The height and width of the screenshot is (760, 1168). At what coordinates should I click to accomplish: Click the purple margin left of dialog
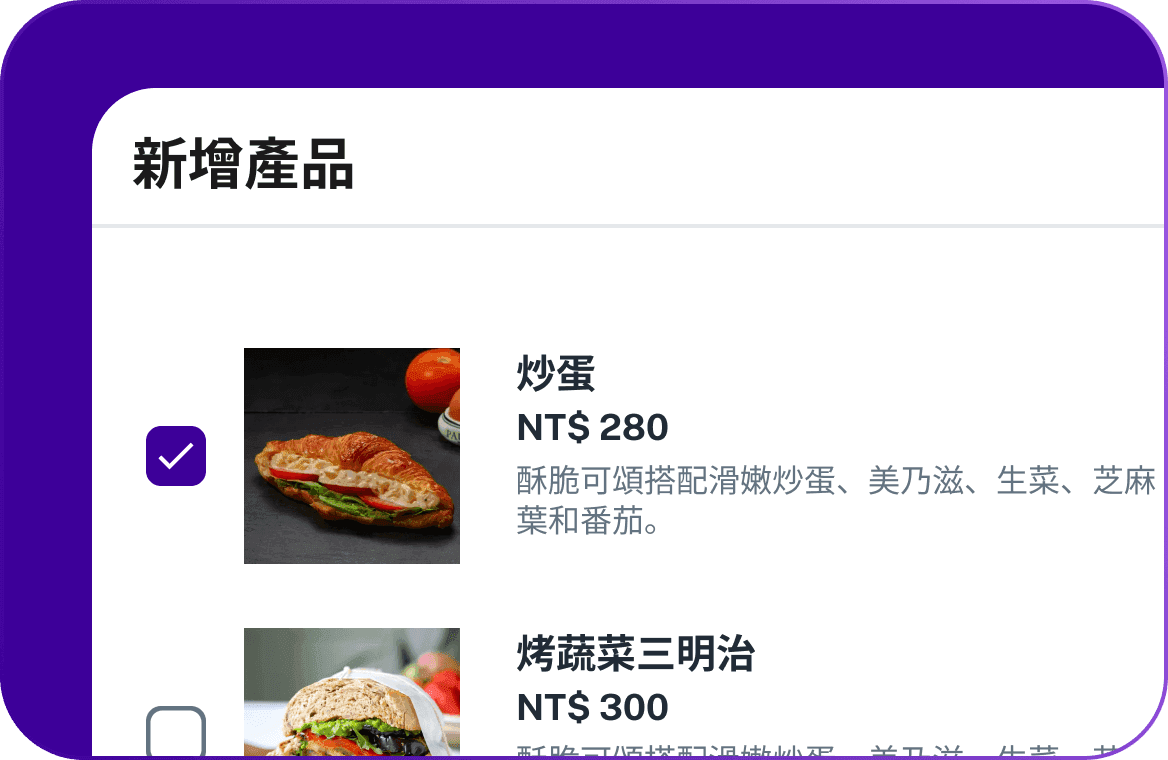pos(46,447)
